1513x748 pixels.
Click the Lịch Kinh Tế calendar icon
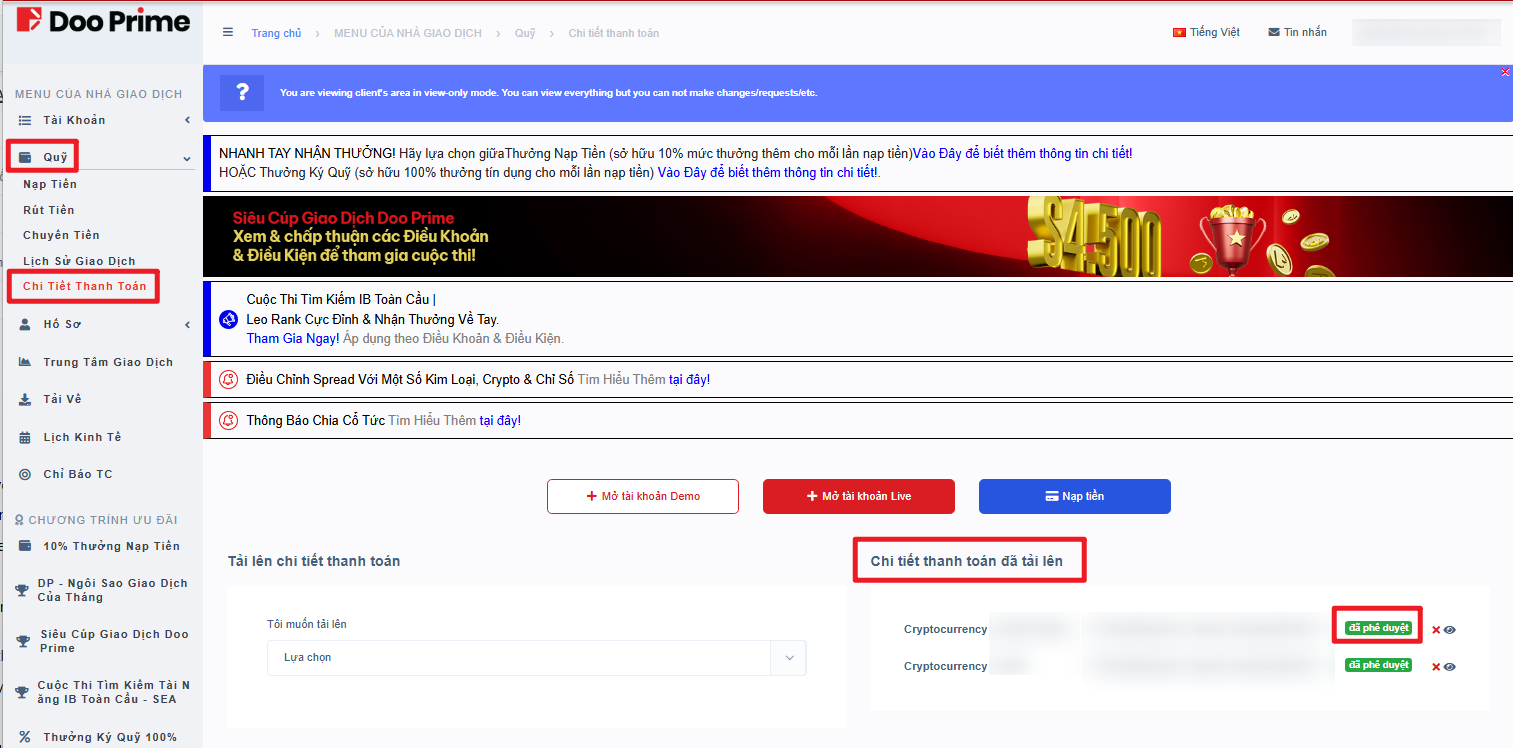point(25,437)
